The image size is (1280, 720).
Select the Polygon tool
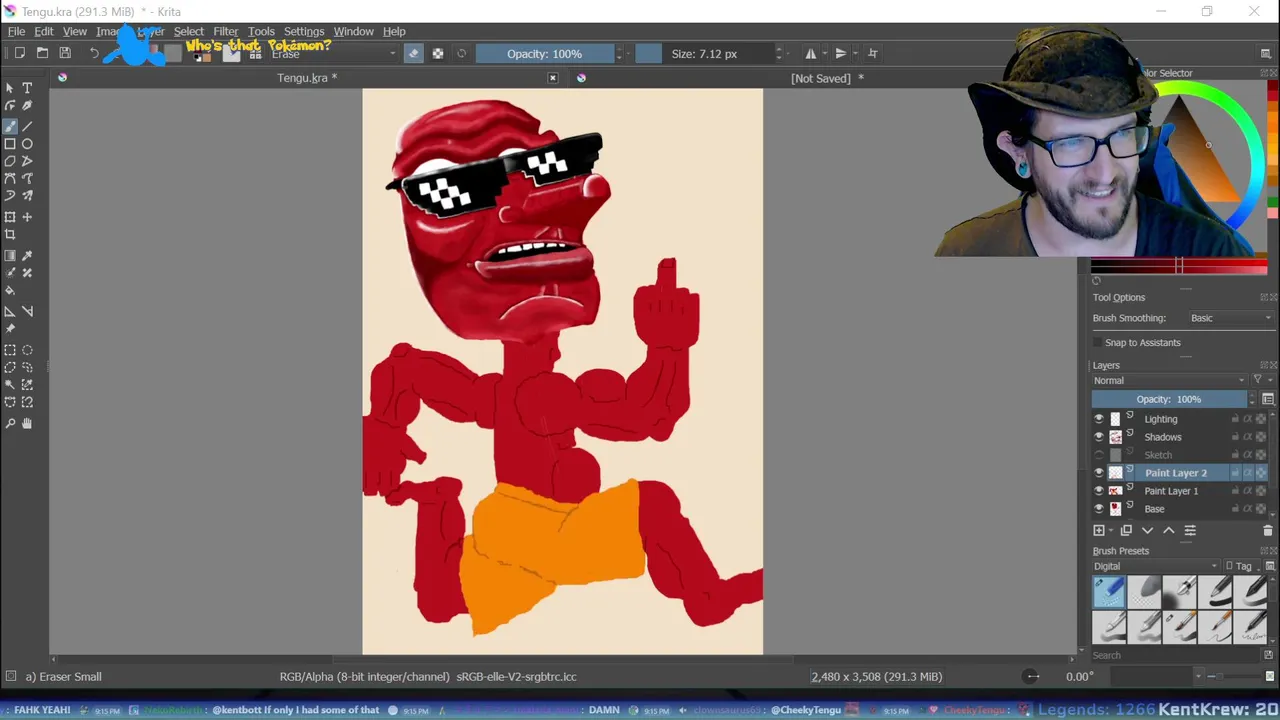[10, 161]
